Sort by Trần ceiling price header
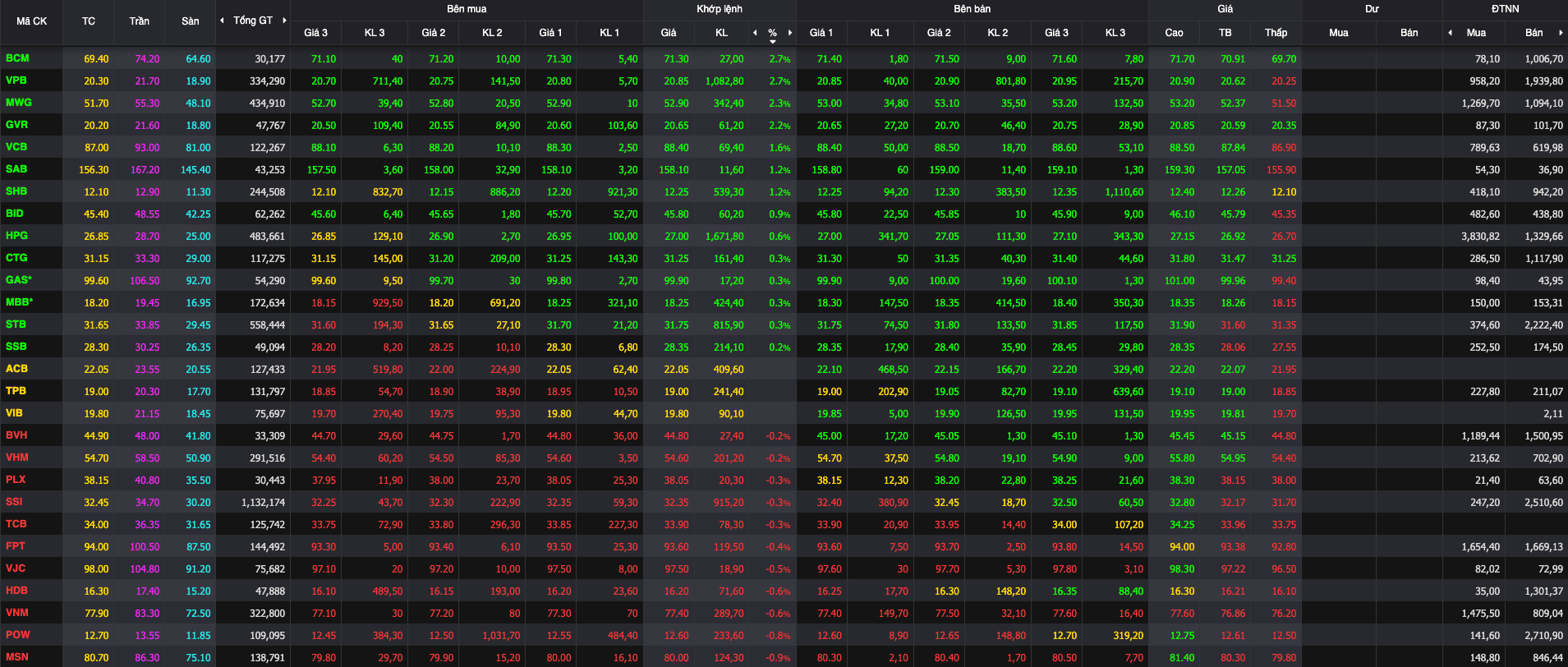Viewport: 1568px width, 667px height. [x=140, y=21]
